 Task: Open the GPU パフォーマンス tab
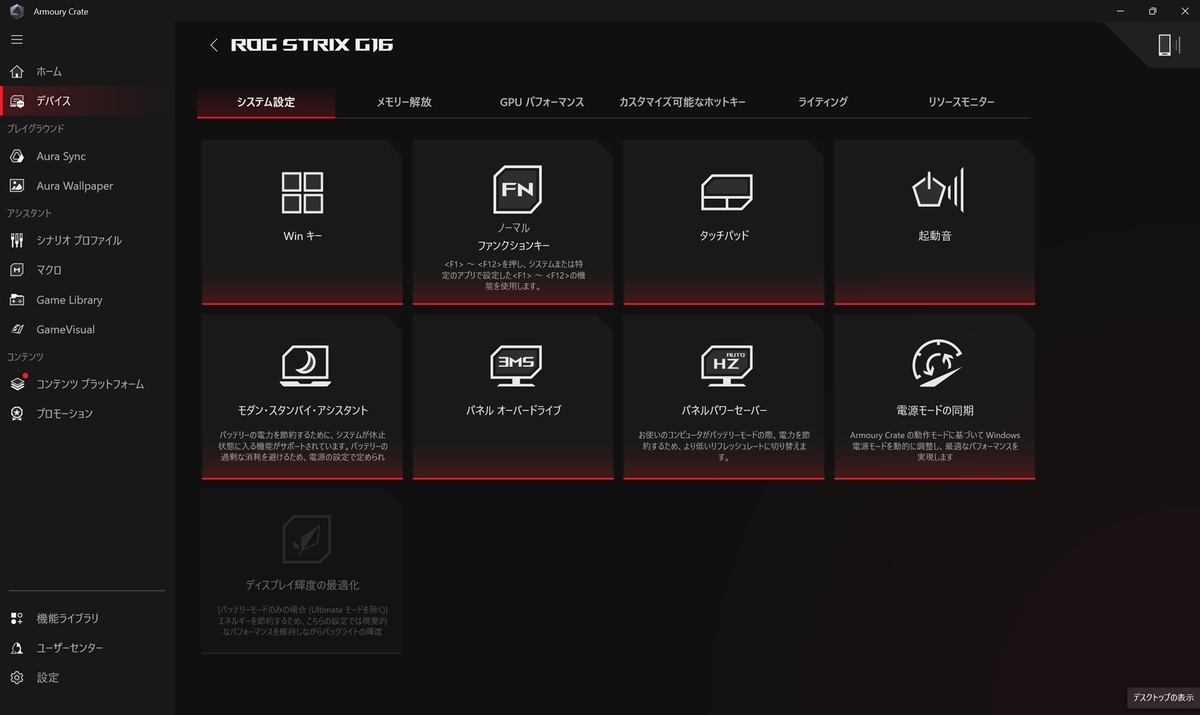click(542, 102)
